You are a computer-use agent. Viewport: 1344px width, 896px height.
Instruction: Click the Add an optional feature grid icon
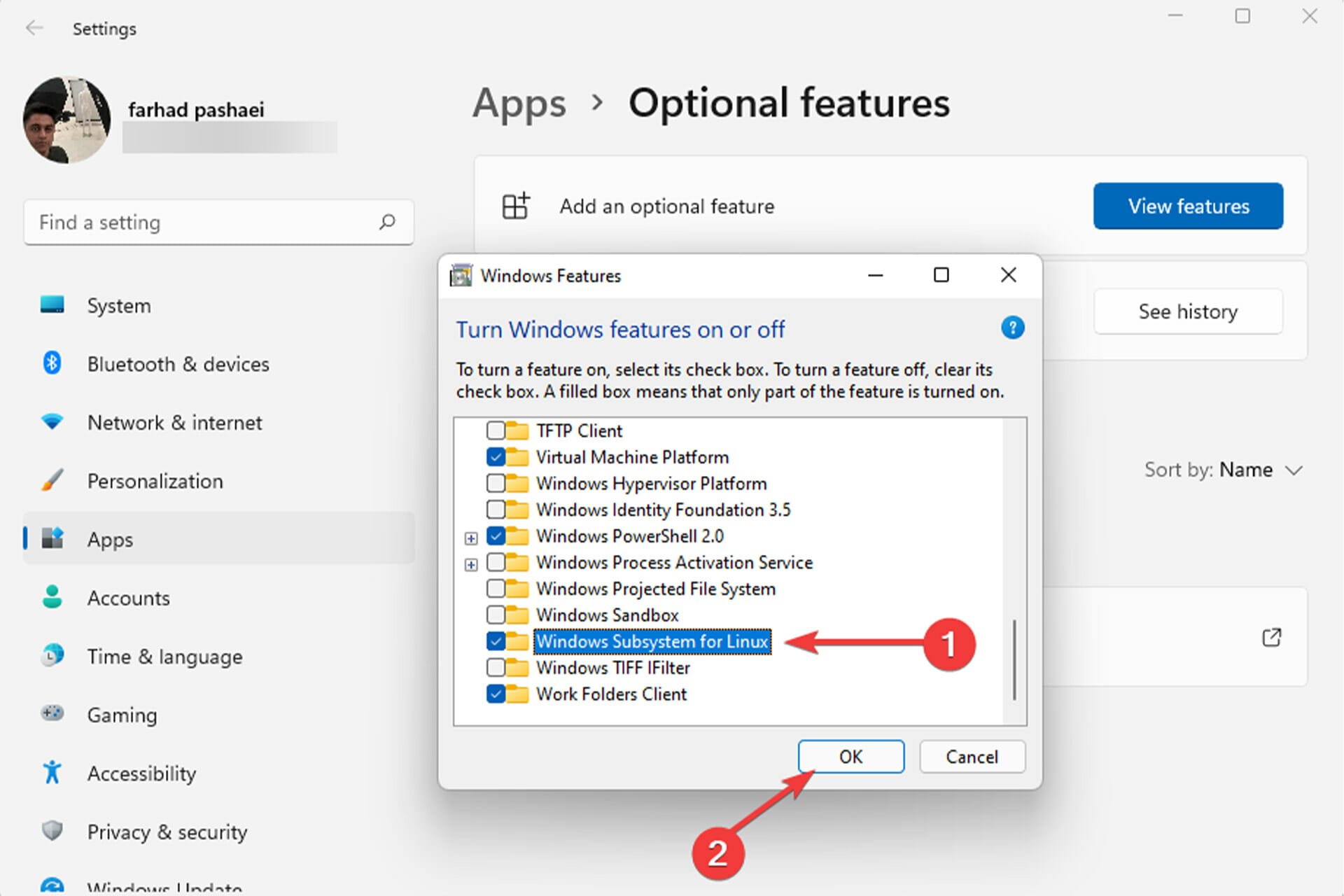click(516, 206)
